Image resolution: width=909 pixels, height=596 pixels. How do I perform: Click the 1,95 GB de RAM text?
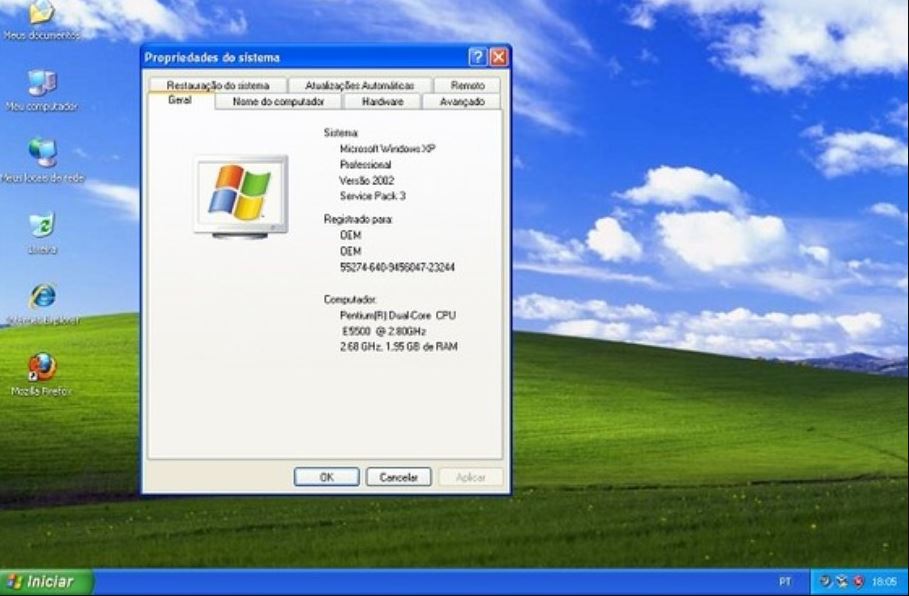421,347
